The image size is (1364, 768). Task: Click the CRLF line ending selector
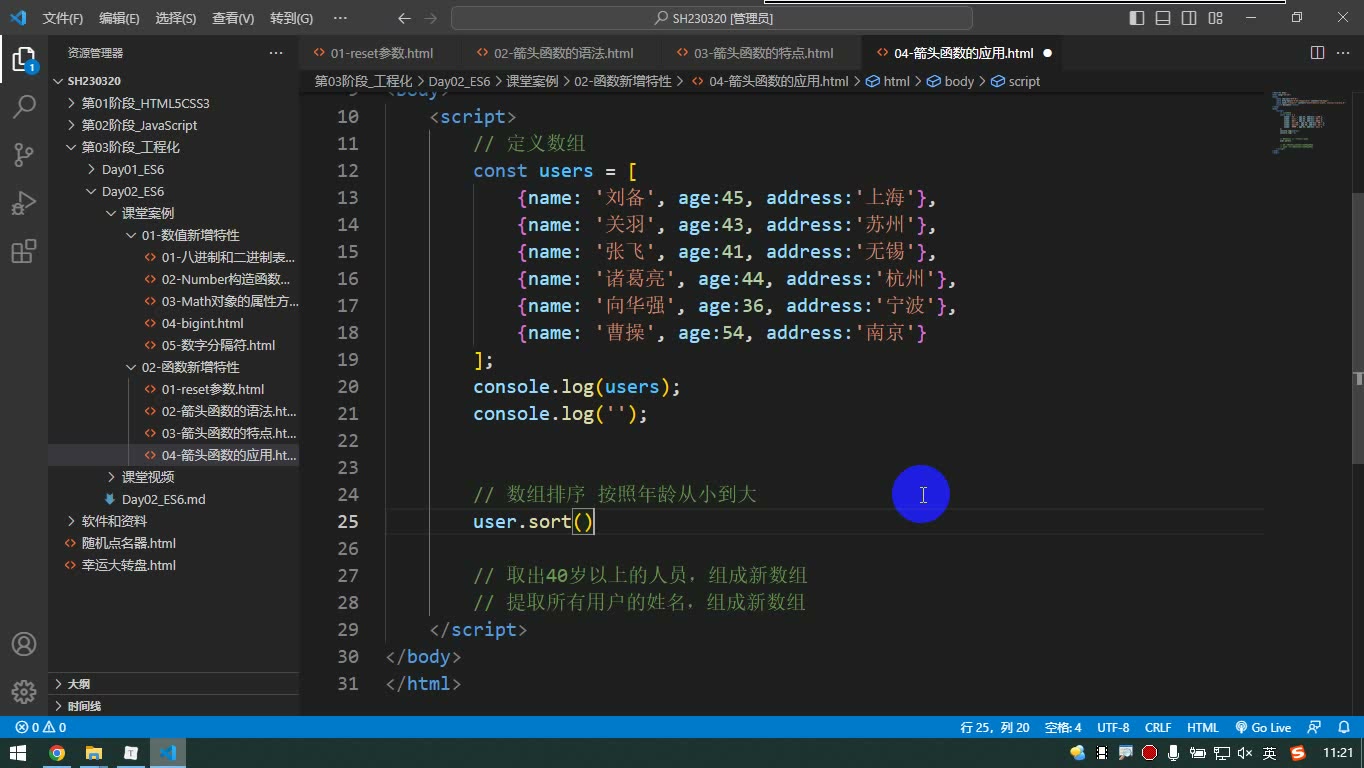coord(1158,728)
